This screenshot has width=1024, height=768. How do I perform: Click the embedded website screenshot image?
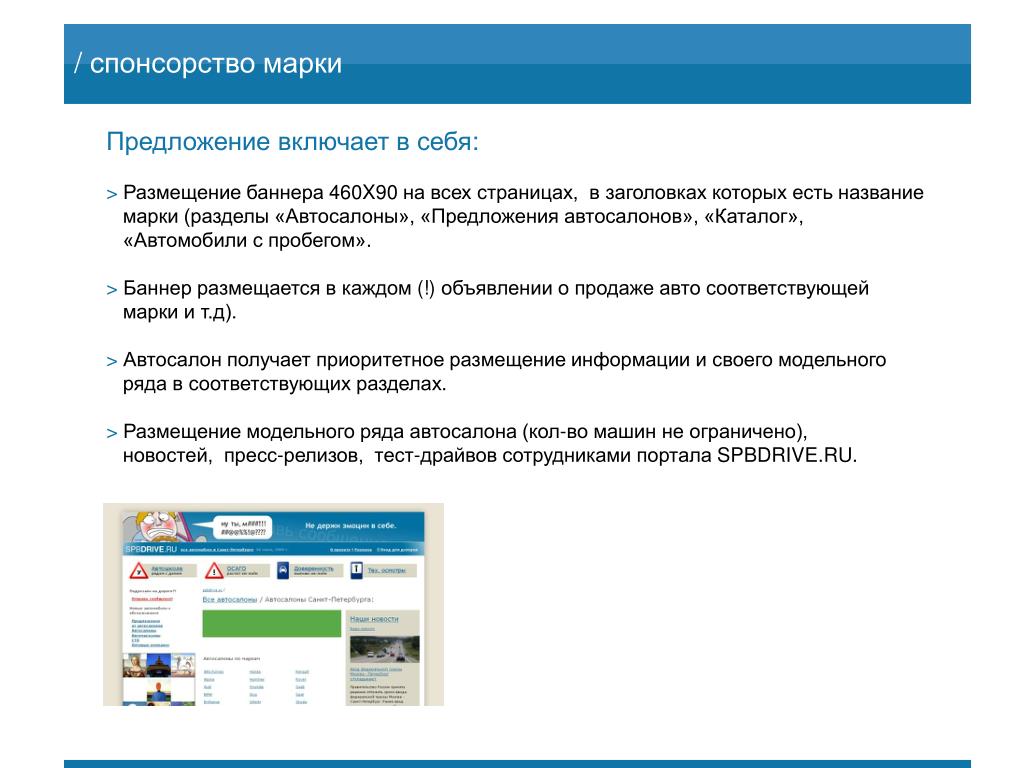tap(274, 605)
